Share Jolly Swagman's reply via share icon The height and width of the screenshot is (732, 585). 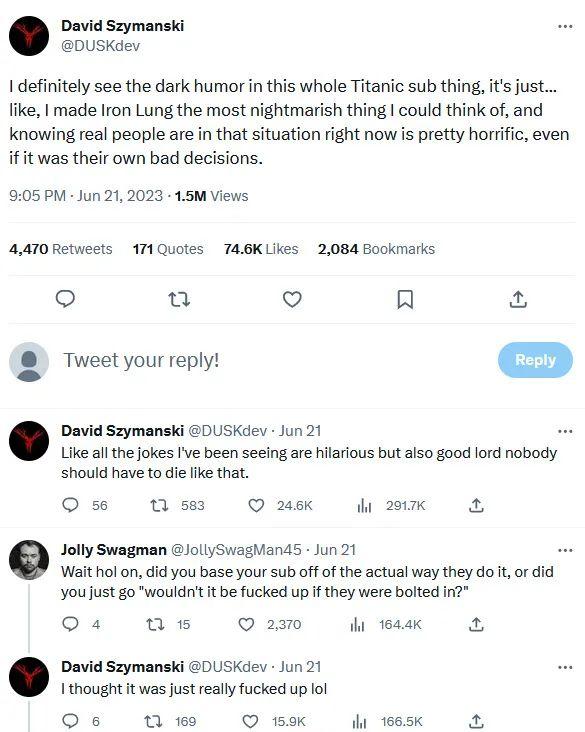[x=476, y=624]
